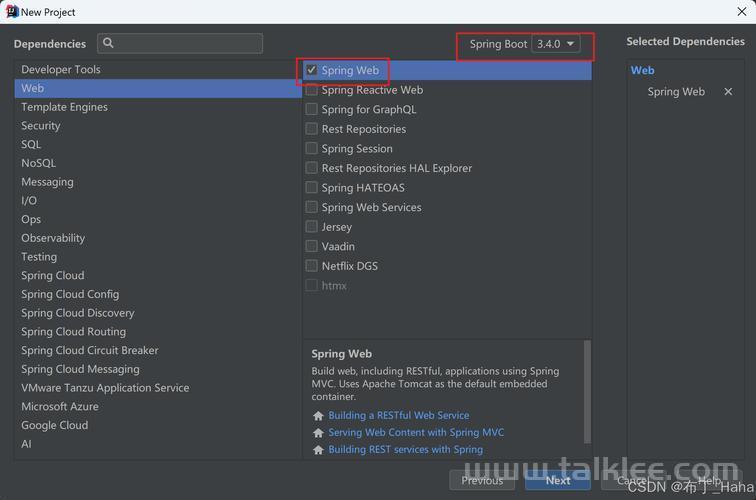
Task: Select the Messaging category
Action: (x=158, y=182)
